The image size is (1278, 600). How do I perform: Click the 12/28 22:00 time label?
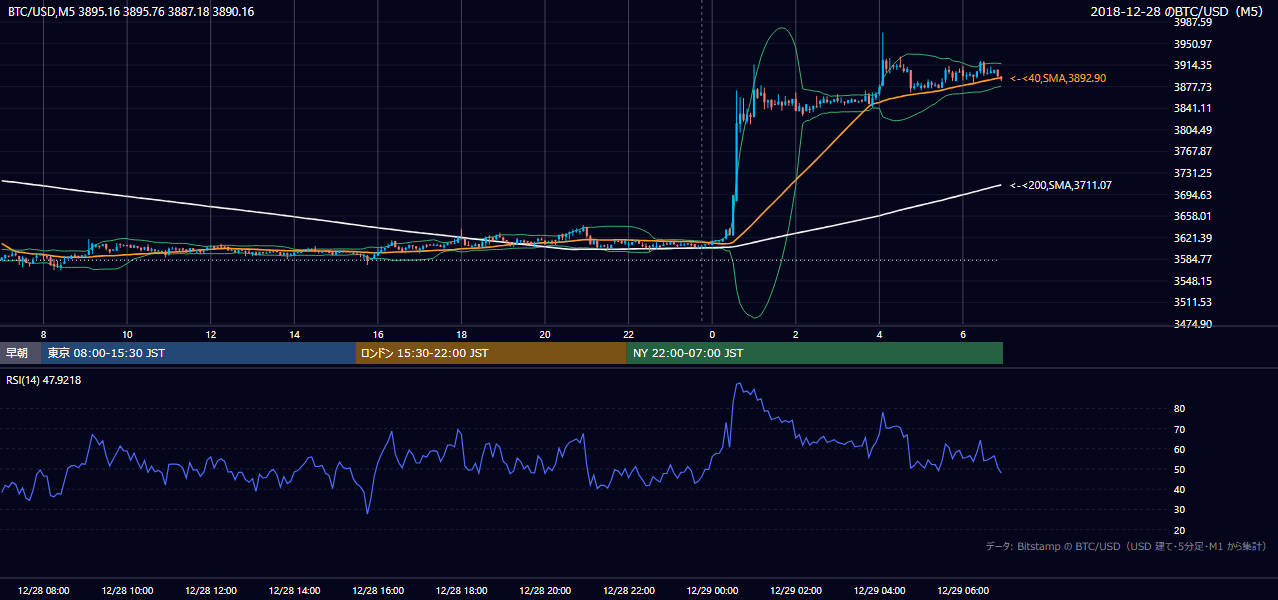tap(628, 591)
